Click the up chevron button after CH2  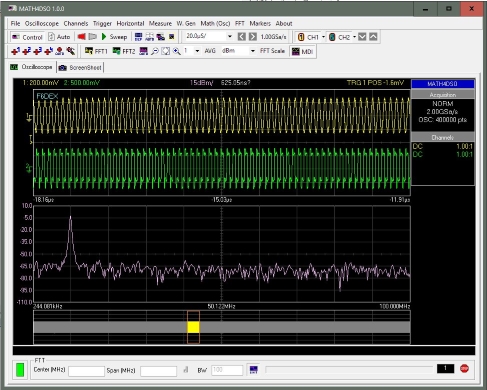point(373,37)
